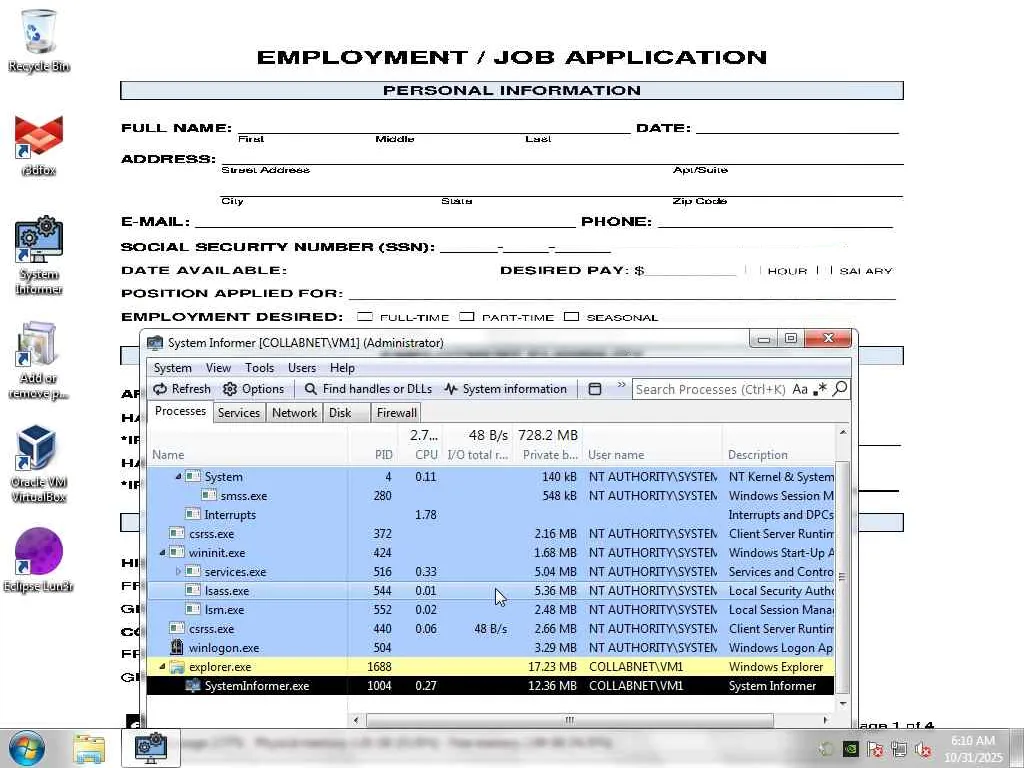
Task: Sort by the Description column header
Action: click(x=780, y=455)
